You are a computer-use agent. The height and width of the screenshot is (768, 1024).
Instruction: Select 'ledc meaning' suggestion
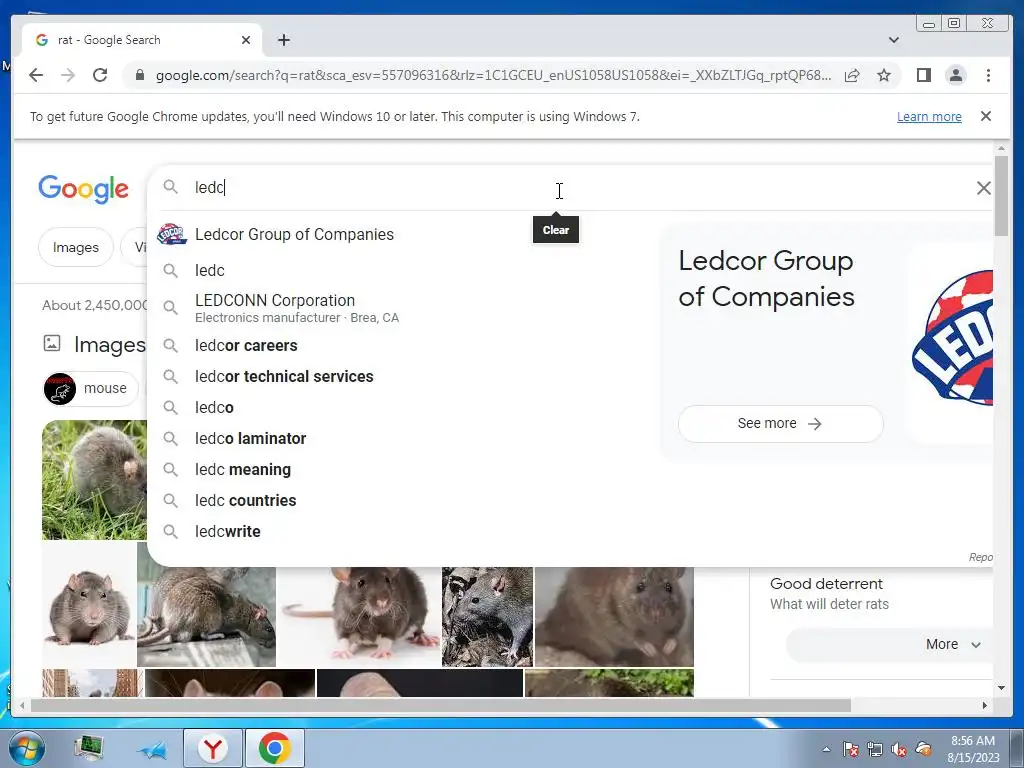coord(402,470)
